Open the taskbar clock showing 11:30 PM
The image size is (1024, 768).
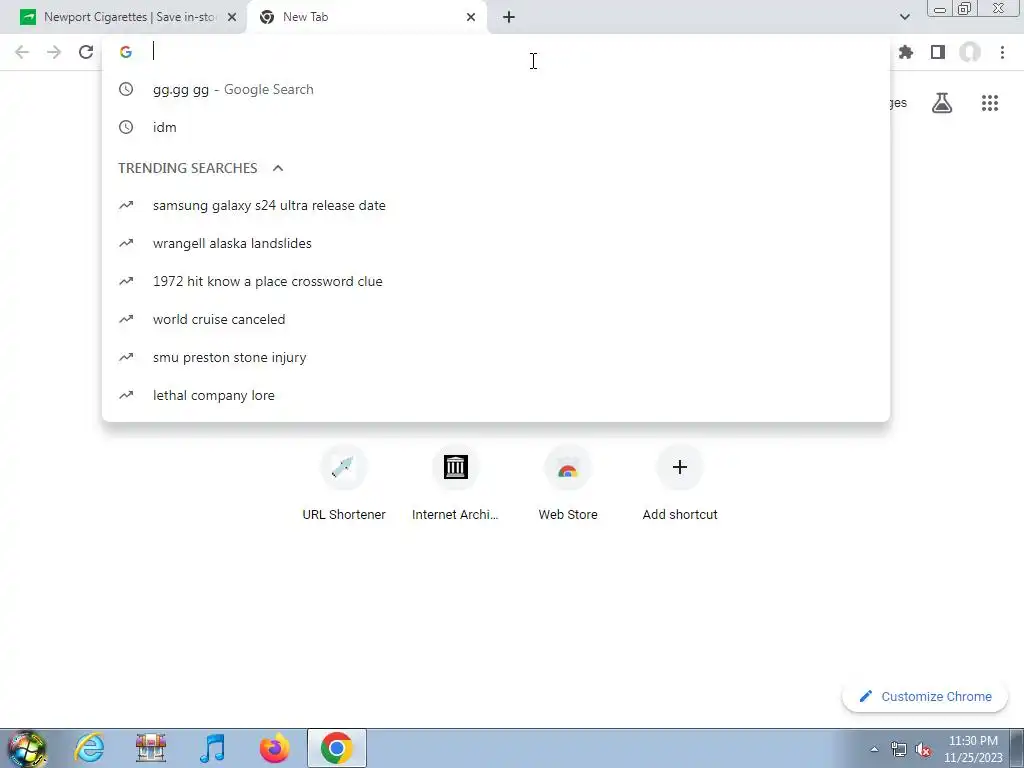coord(973,749)
